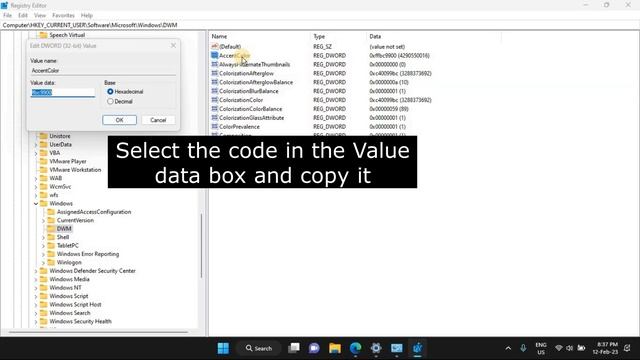The width and height of the screenshot is (640, 360).
Task: Select the AssignedAccessConfiguration key
Action: tap(94, 212)
